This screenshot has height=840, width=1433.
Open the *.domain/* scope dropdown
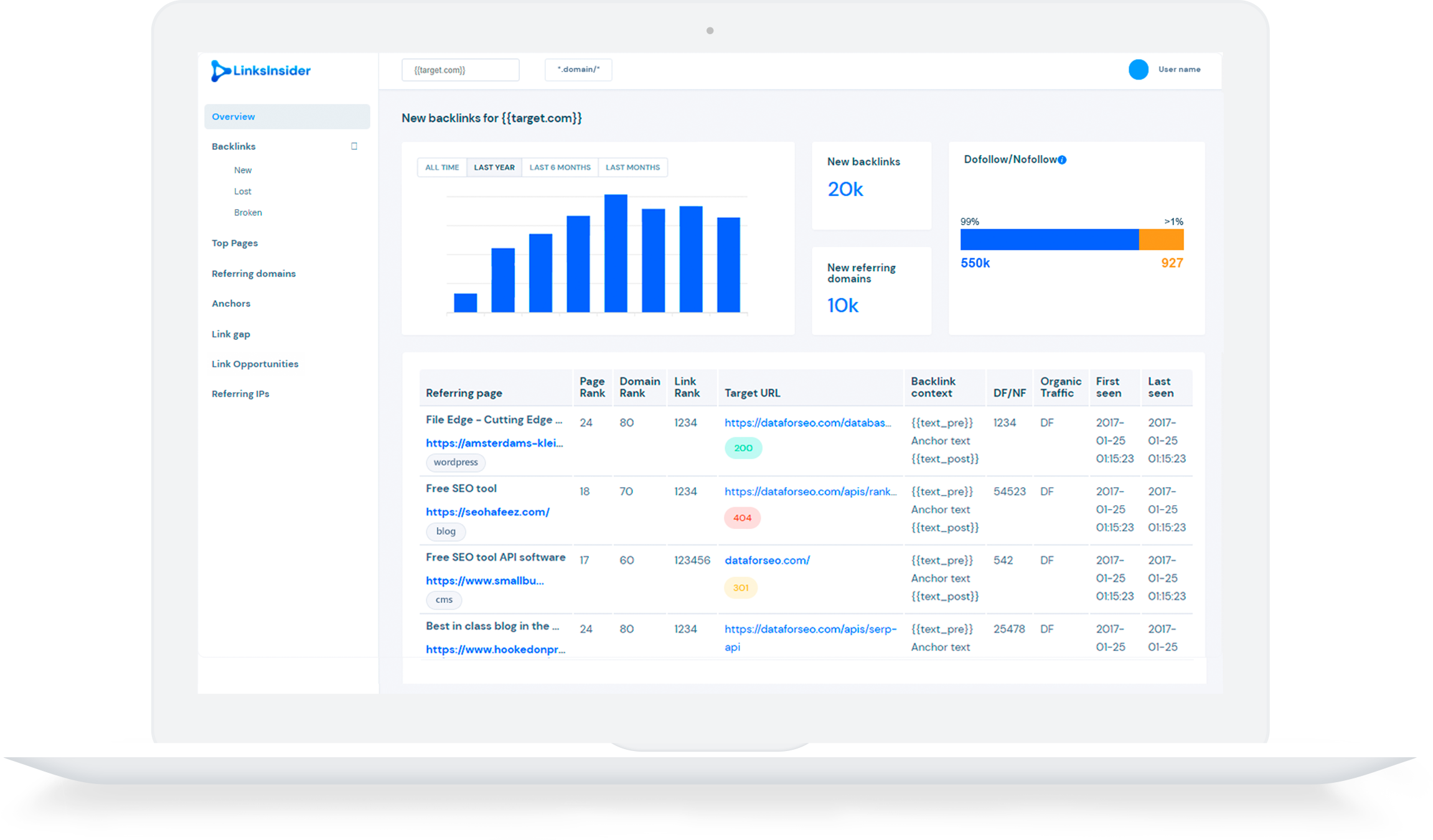point(578,70)
